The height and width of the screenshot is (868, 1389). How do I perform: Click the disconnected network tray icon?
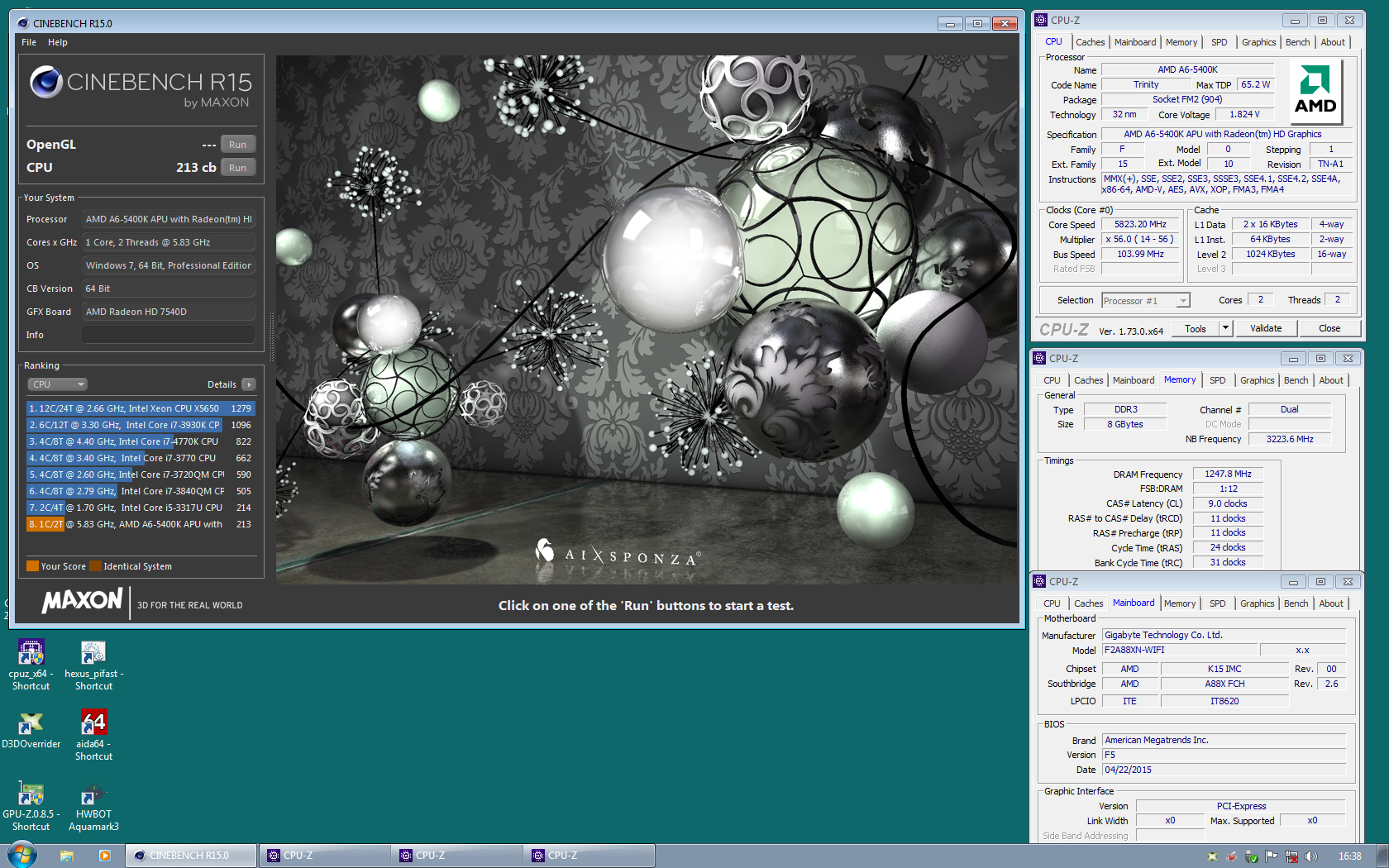1291,856
